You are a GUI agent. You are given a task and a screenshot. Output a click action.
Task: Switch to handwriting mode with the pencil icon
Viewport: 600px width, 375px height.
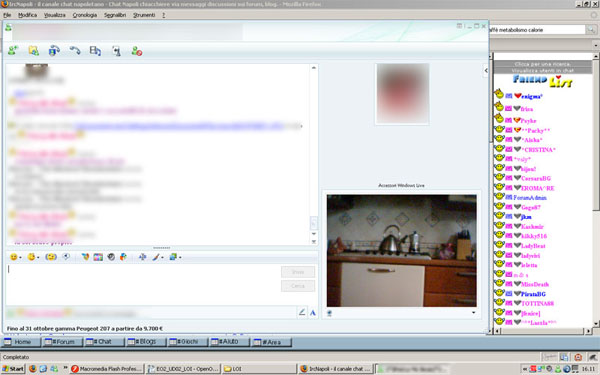(302, 313)
